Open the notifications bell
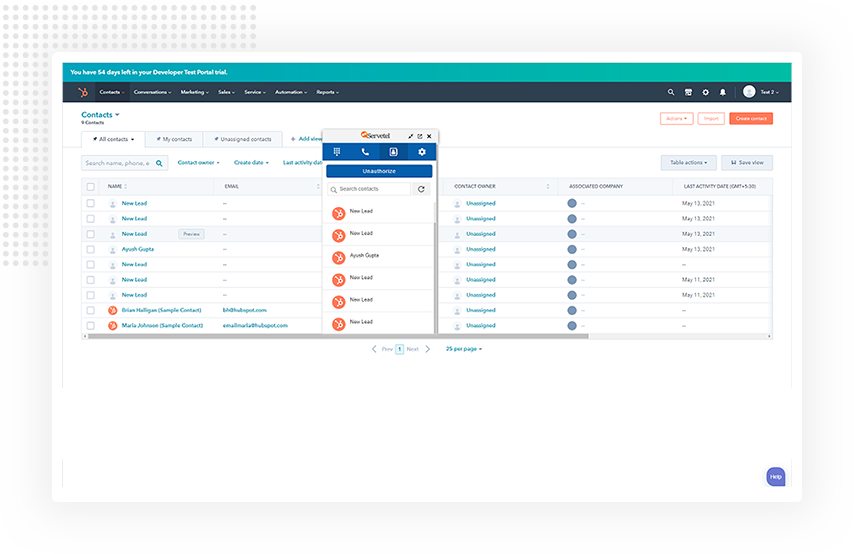Image resolution: width=854 pixels, height=554 pixels. pyautogui.click(x=723, y=93)
